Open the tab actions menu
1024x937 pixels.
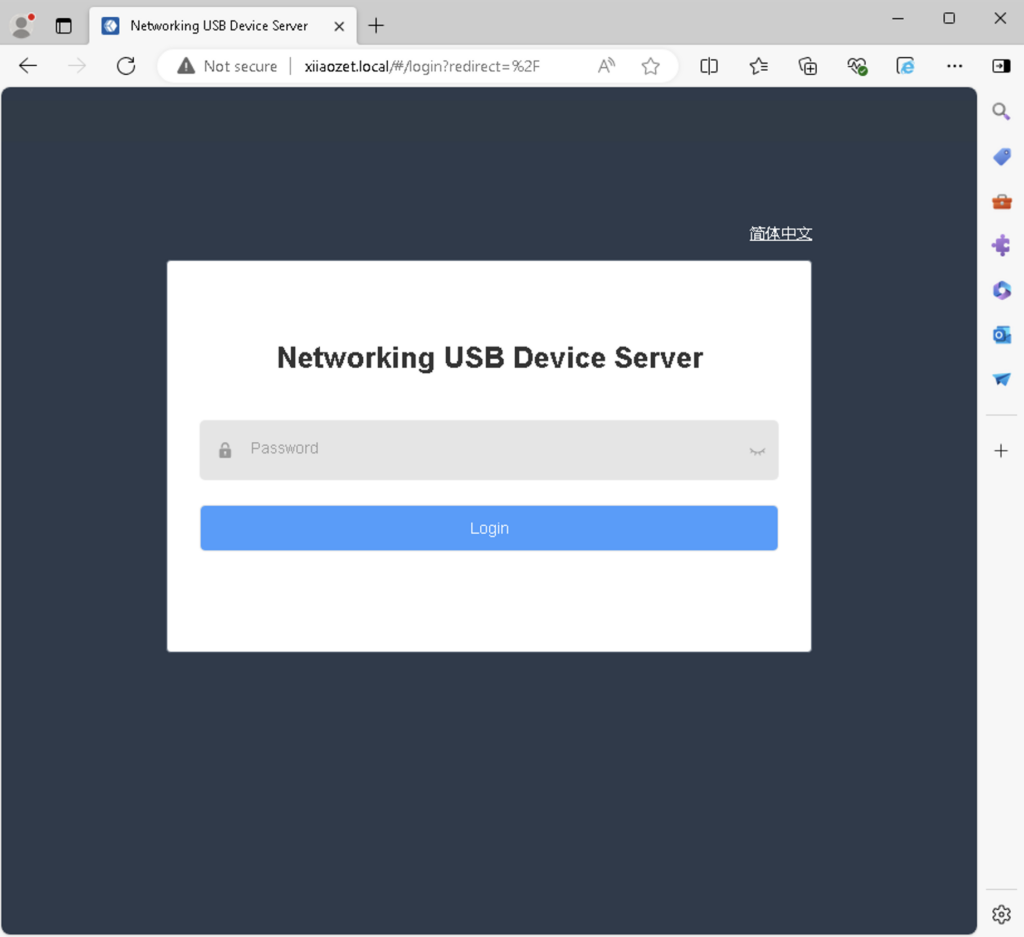64,26
